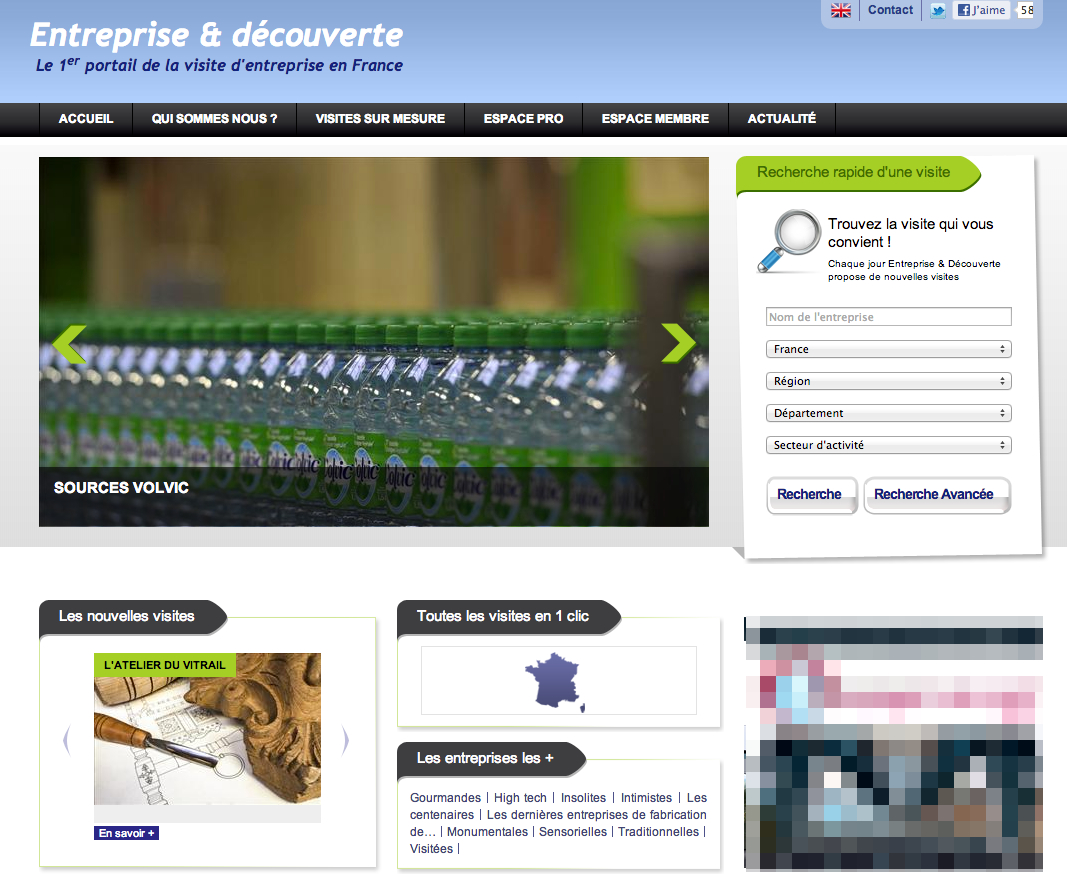Go to previous item in Les nouvelles visites
Image resolution: width=1067 pixels, height=885 pixels.
coord(66,739)
